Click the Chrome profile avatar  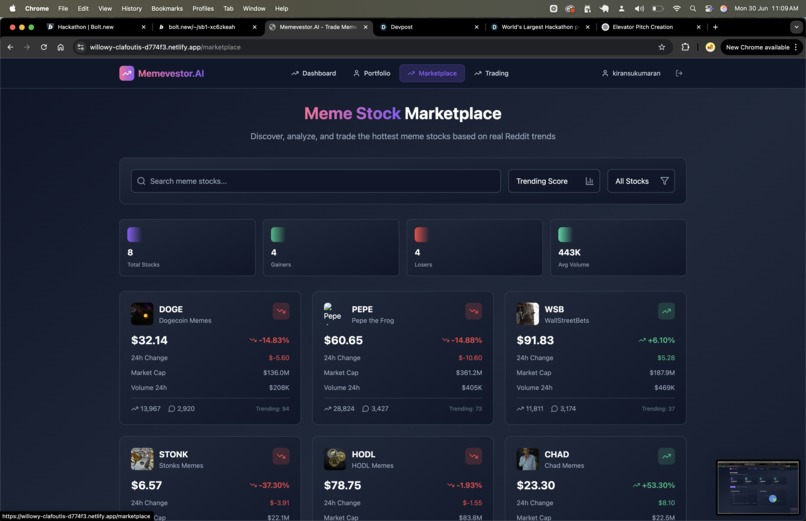(710, 47)
